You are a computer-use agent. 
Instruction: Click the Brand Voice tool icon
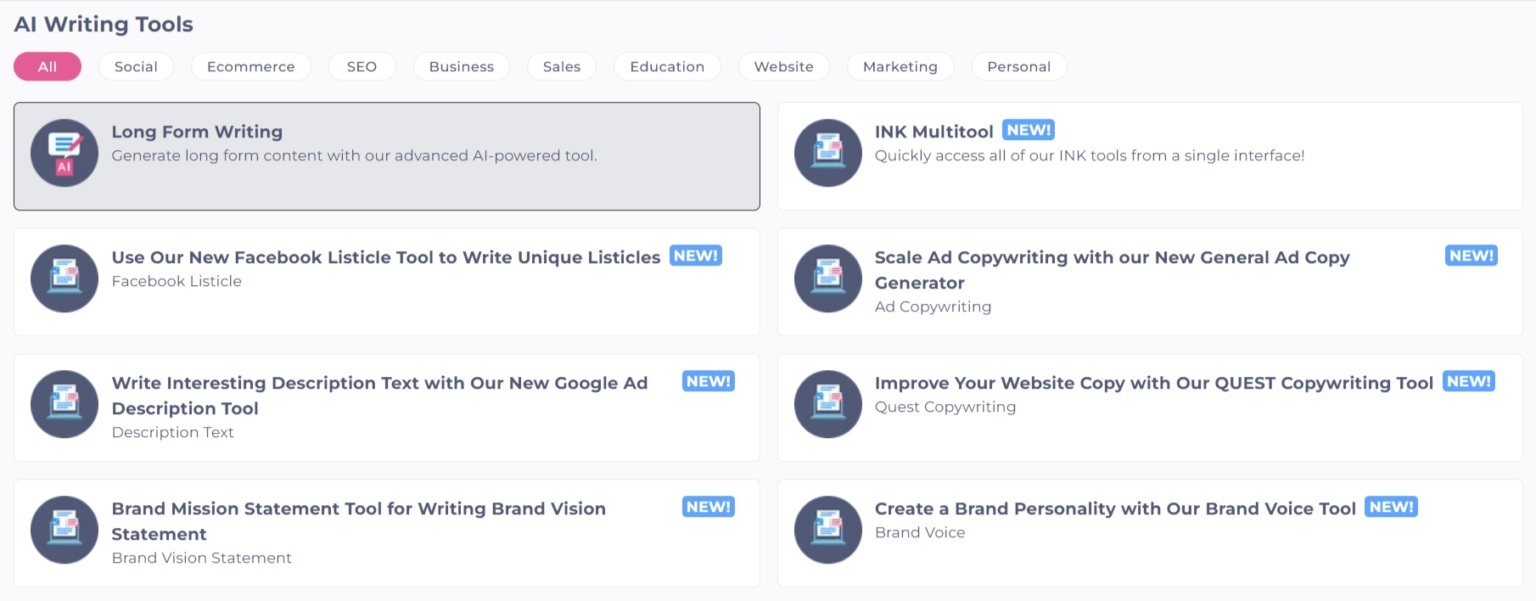828,530
